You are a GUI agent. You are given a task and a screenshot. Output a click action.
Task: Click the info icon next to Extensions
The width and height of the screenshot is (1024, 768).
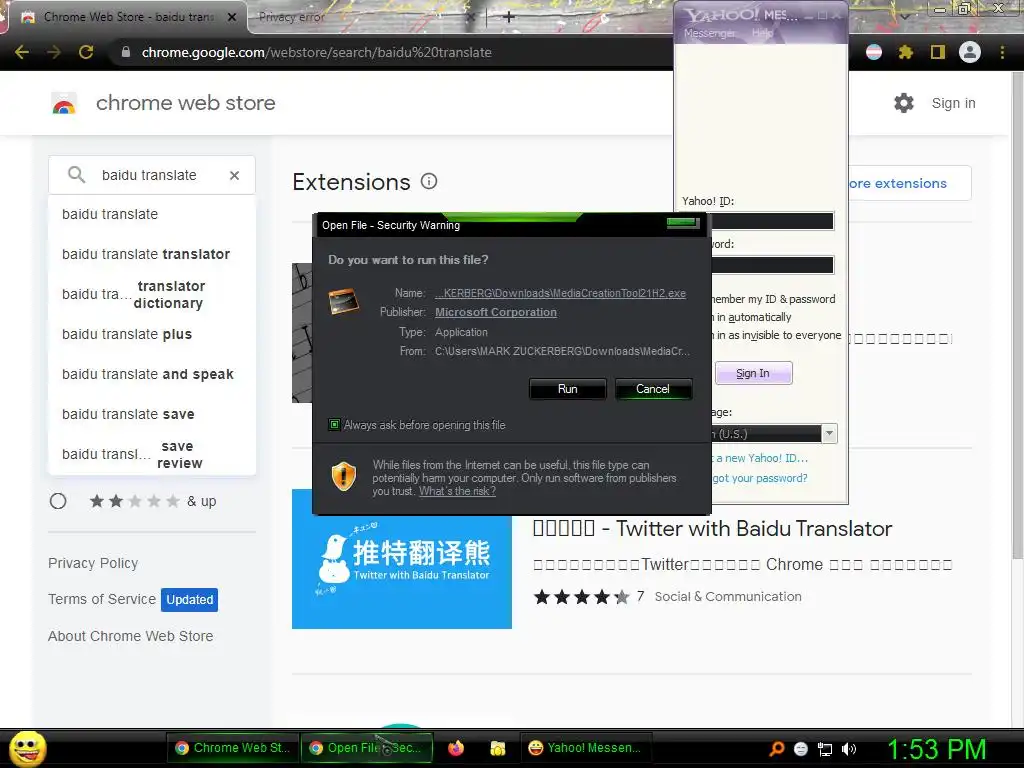[x=428, y=182]
